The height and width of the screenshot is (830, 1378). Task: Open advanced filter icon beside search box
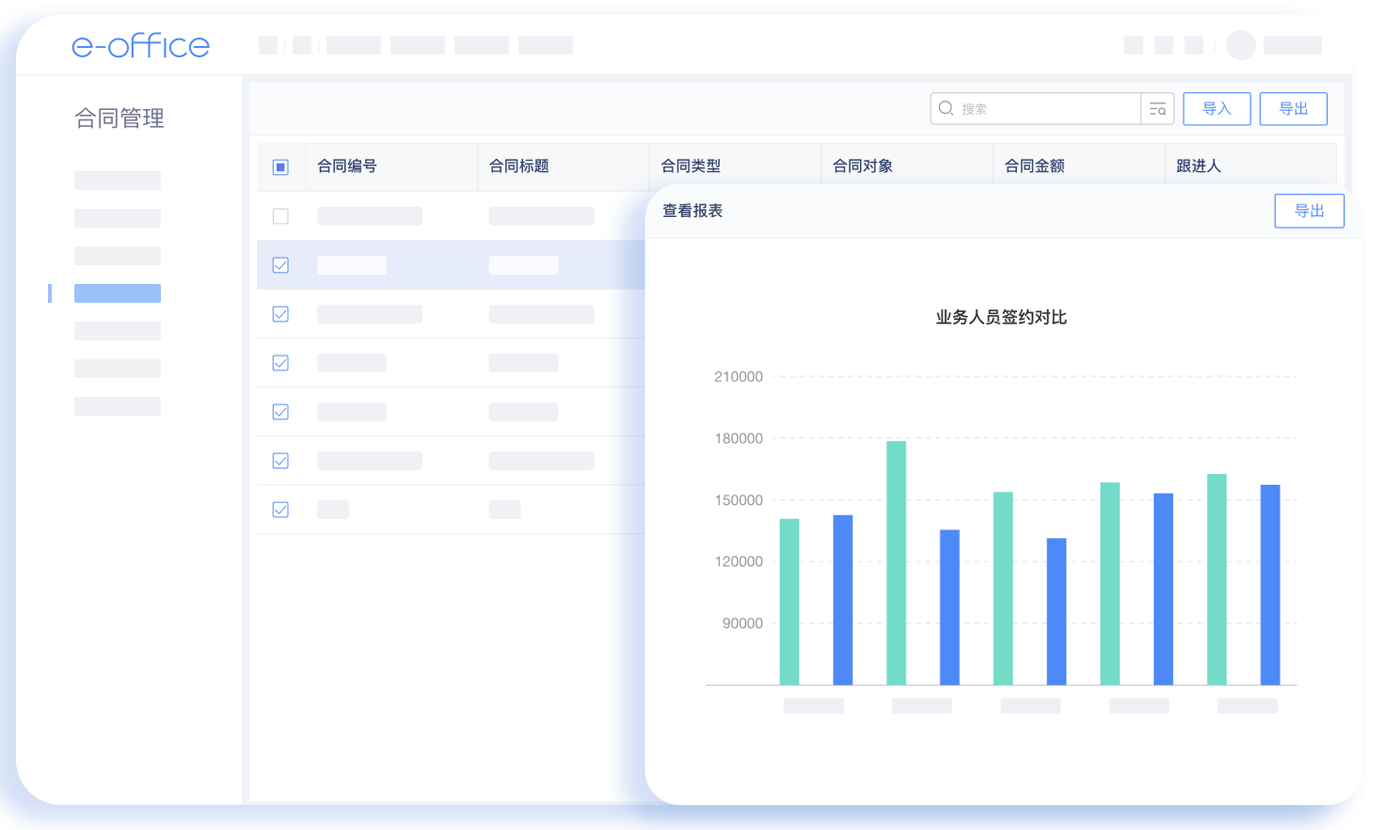pos(1158,109)
